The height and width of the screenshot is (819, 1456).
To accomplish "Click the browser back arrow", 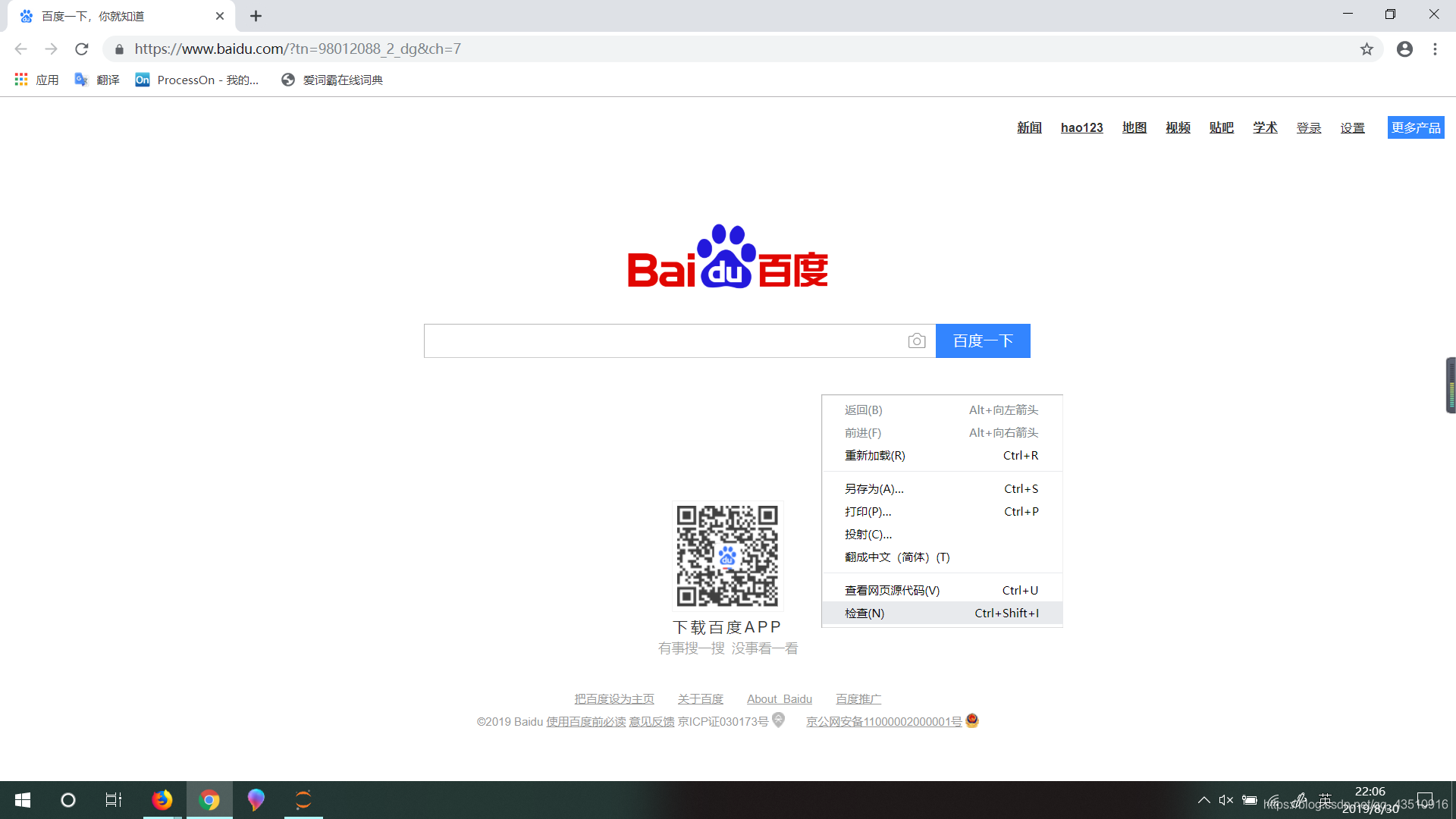I will click(20, 49).
